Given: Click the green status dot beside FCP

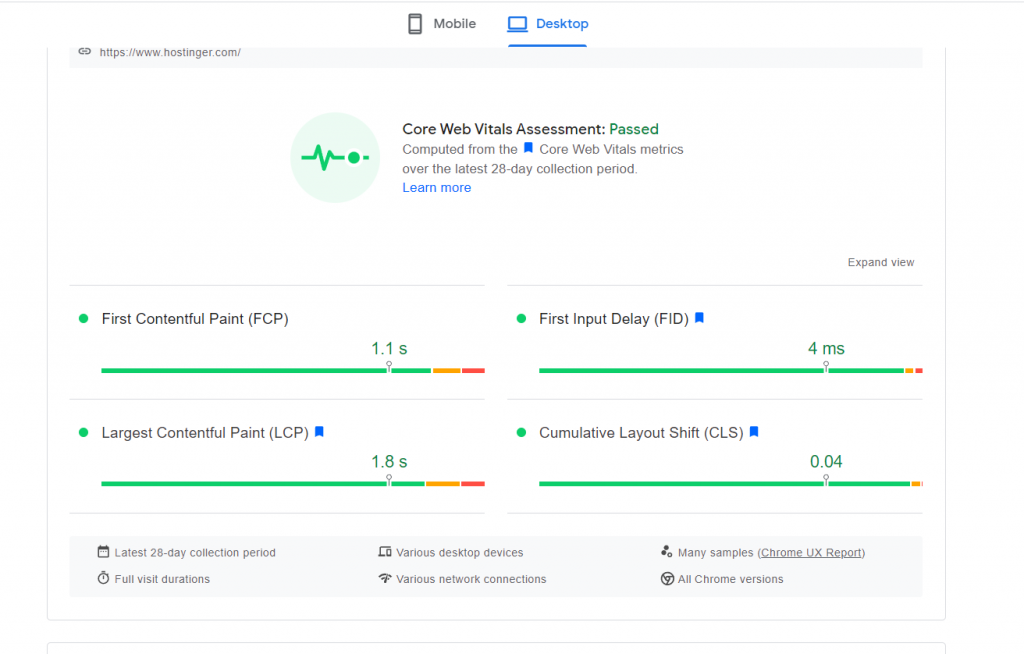Looking at the screenshot, I should pyautogui.click(x=83, y=318).
